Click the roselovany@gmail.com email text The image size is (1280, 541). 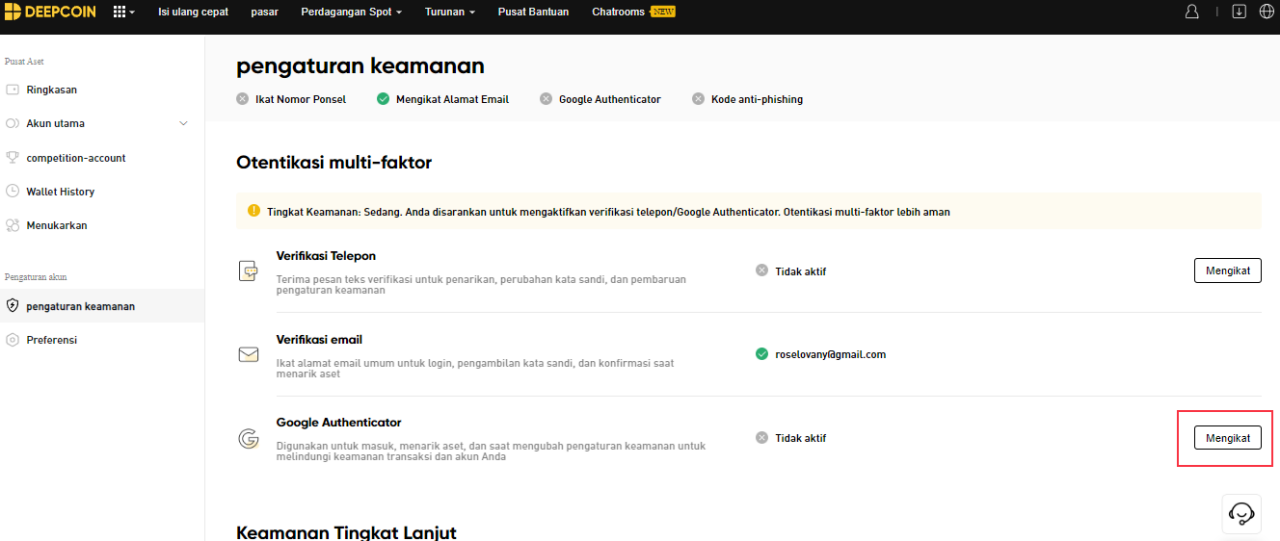click(830, 355)
